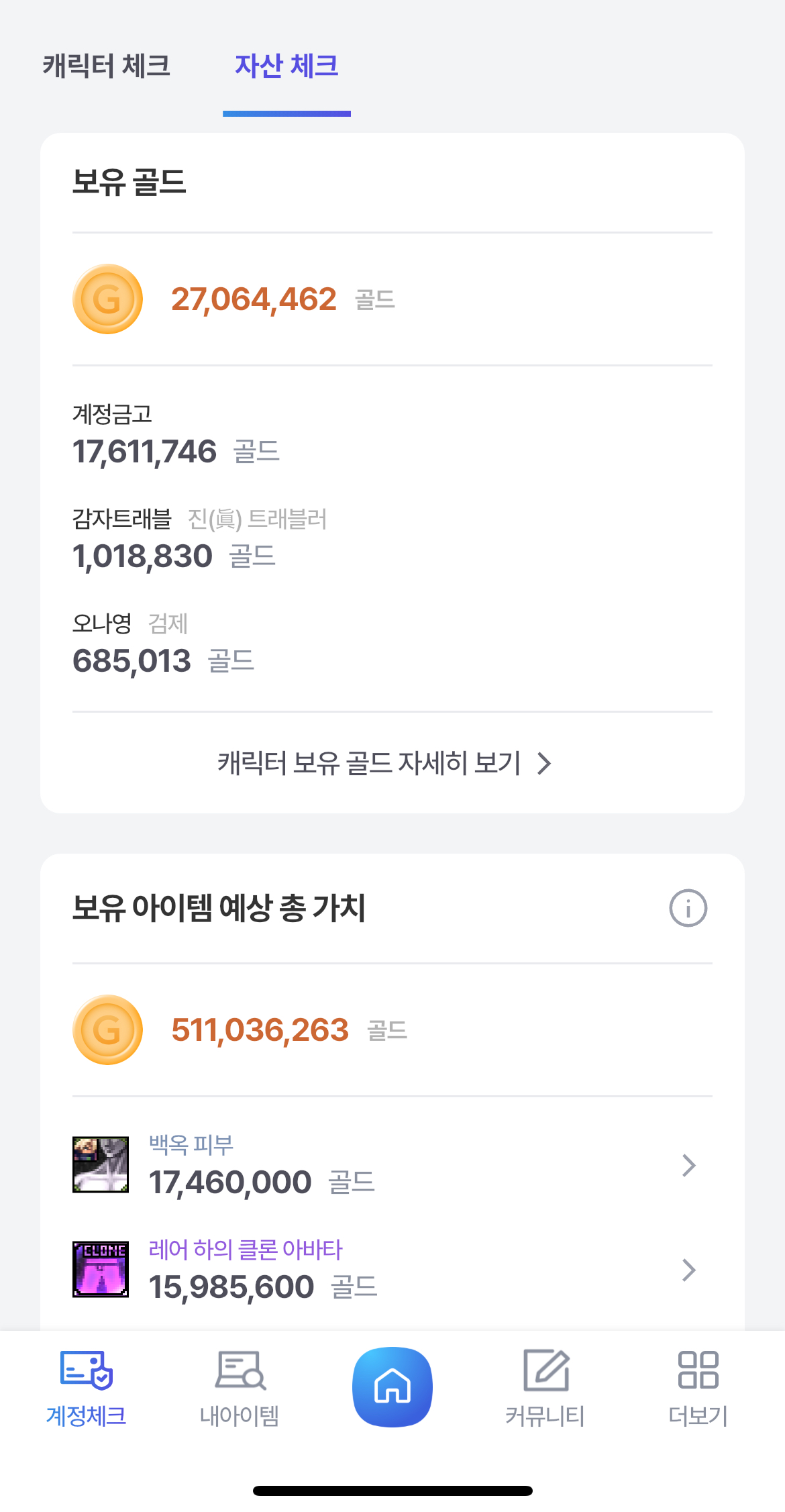
Task: Switch to the 캐릭터 체크 tab
Action: pyautogui.click(x=107, y=66)
